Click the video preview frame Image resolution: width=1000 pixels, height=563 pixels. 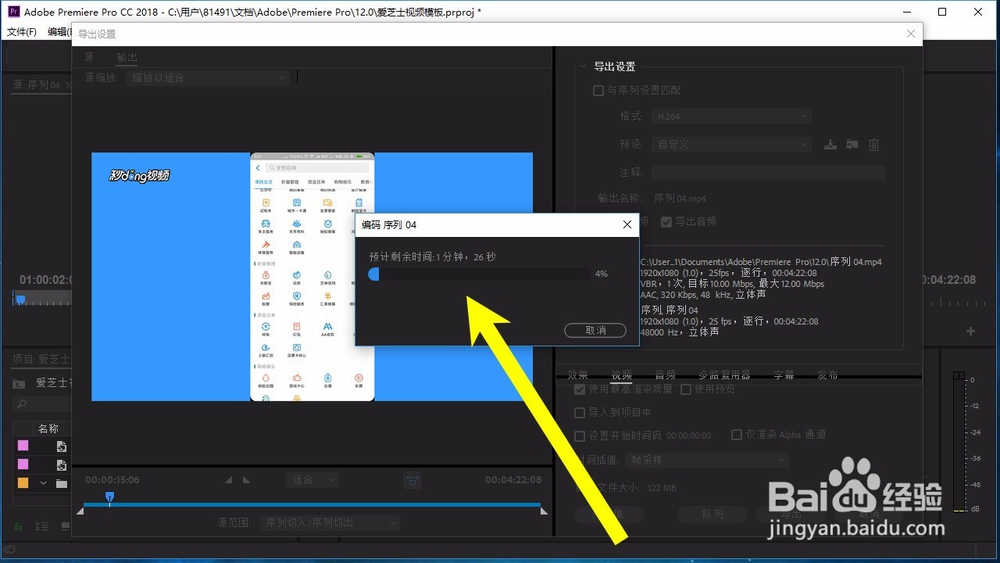pyautogui.click(x=312, y=277)
